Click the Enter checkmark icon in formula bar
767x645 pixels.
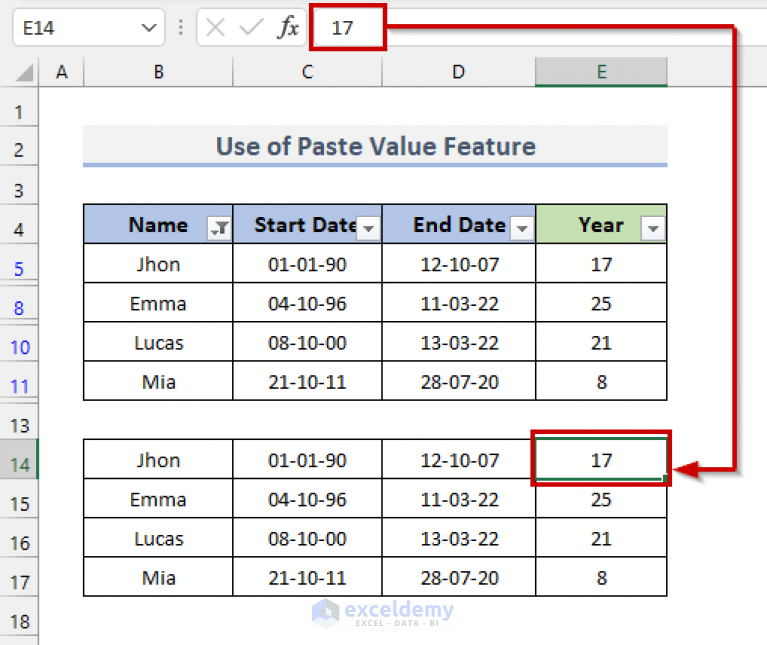pyautogui.click(x=251, y=28)
